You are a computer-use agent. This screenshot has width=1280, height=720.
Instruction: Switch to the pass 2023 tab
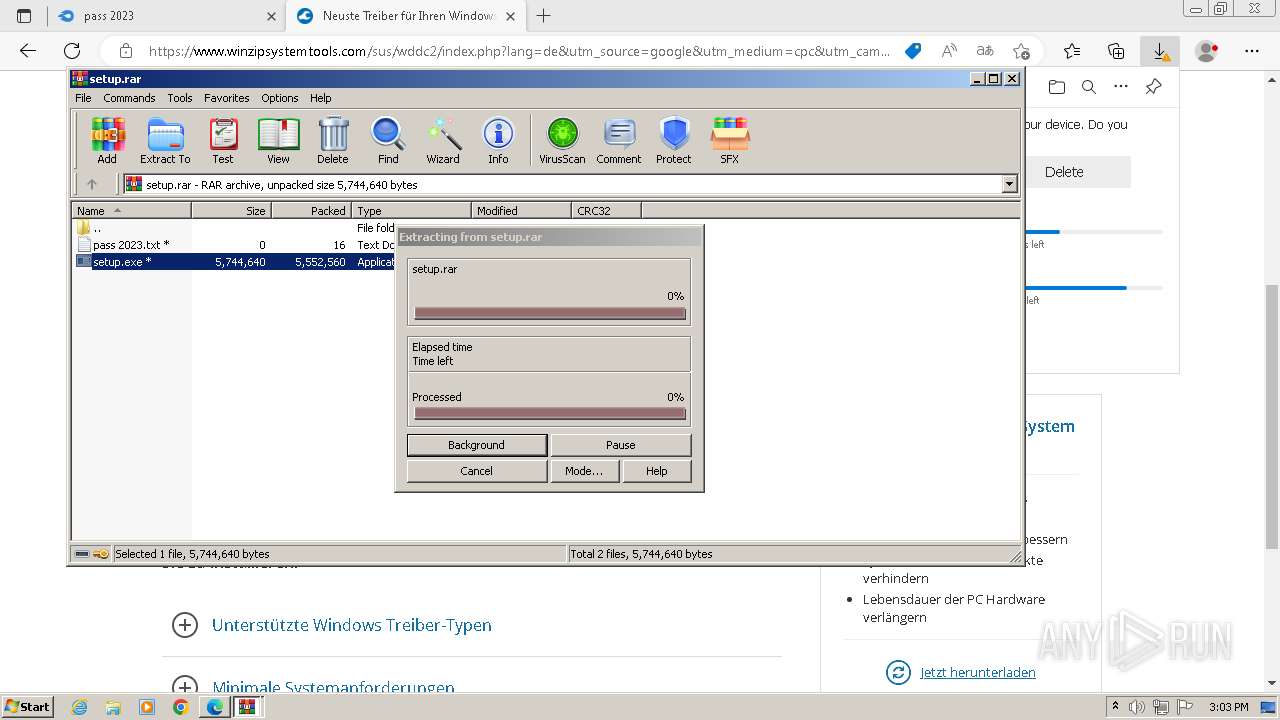[x=166, y=16]
